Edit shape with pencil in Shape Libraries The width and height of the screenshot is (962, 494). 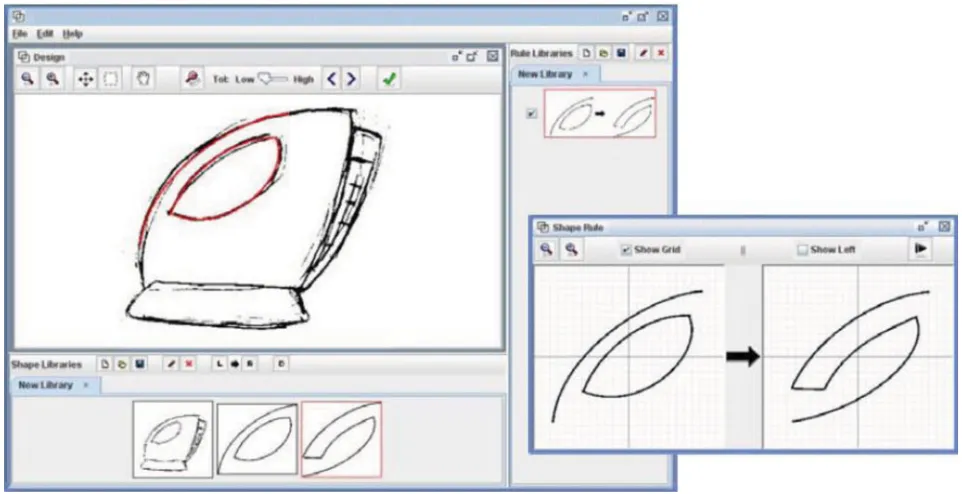tap(171, 365)
